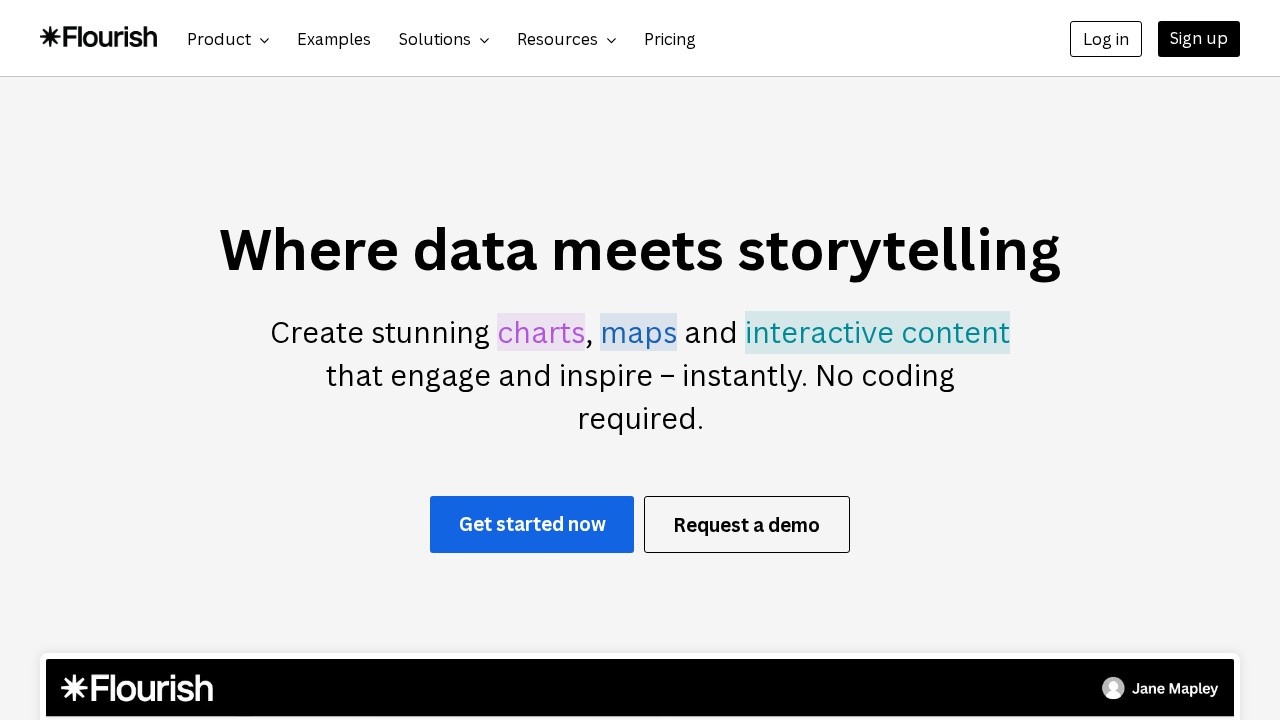This screenshot has width=1280, height=720.
Task: Expand the chevron arrow beside Product
Action: click(x=264, y=40)
